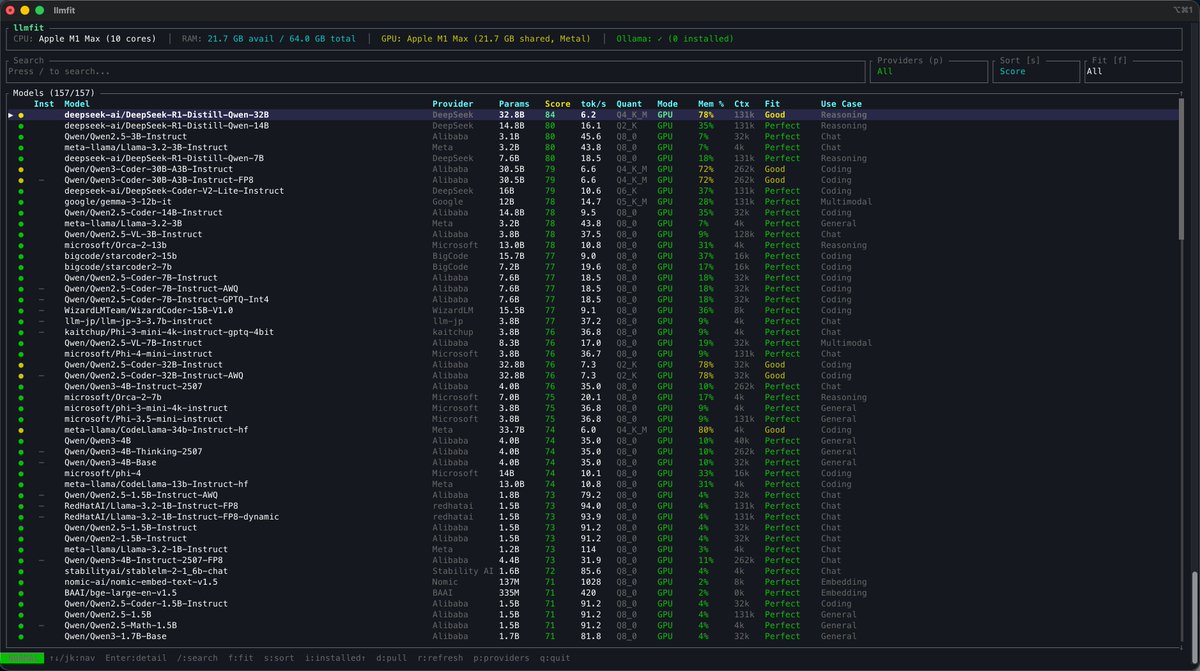The width and height of the screenshot is (1200, 671).
Task: Click the green status dot for BAAI/bge-large-en-v1.5
Action: point(20,593)
